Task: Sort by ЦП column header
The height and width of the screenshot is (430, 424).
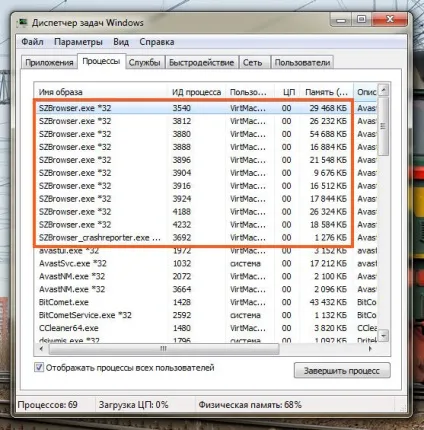Action: point(288,92)
